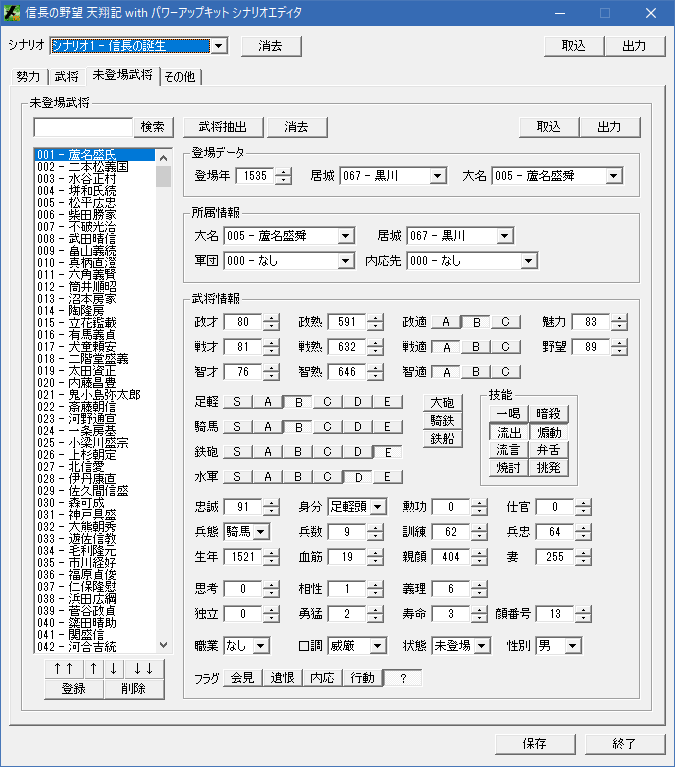Viewport: 675px width, 767px height.
Task: Open the シナリオ dropdown list
Action: pyautogui.click(x=219, y=46)
